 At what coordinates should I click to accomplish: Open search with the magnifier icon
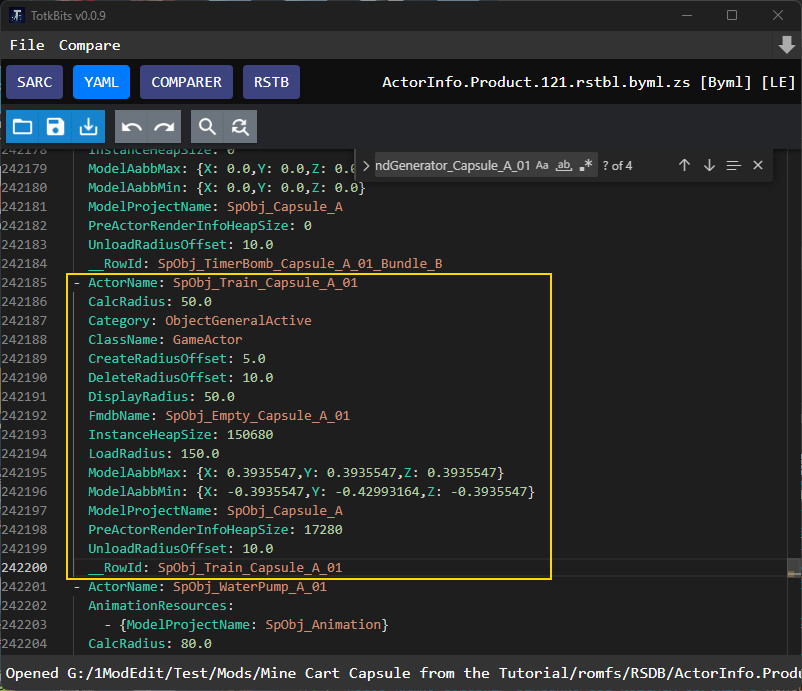[x=207, y=127]
